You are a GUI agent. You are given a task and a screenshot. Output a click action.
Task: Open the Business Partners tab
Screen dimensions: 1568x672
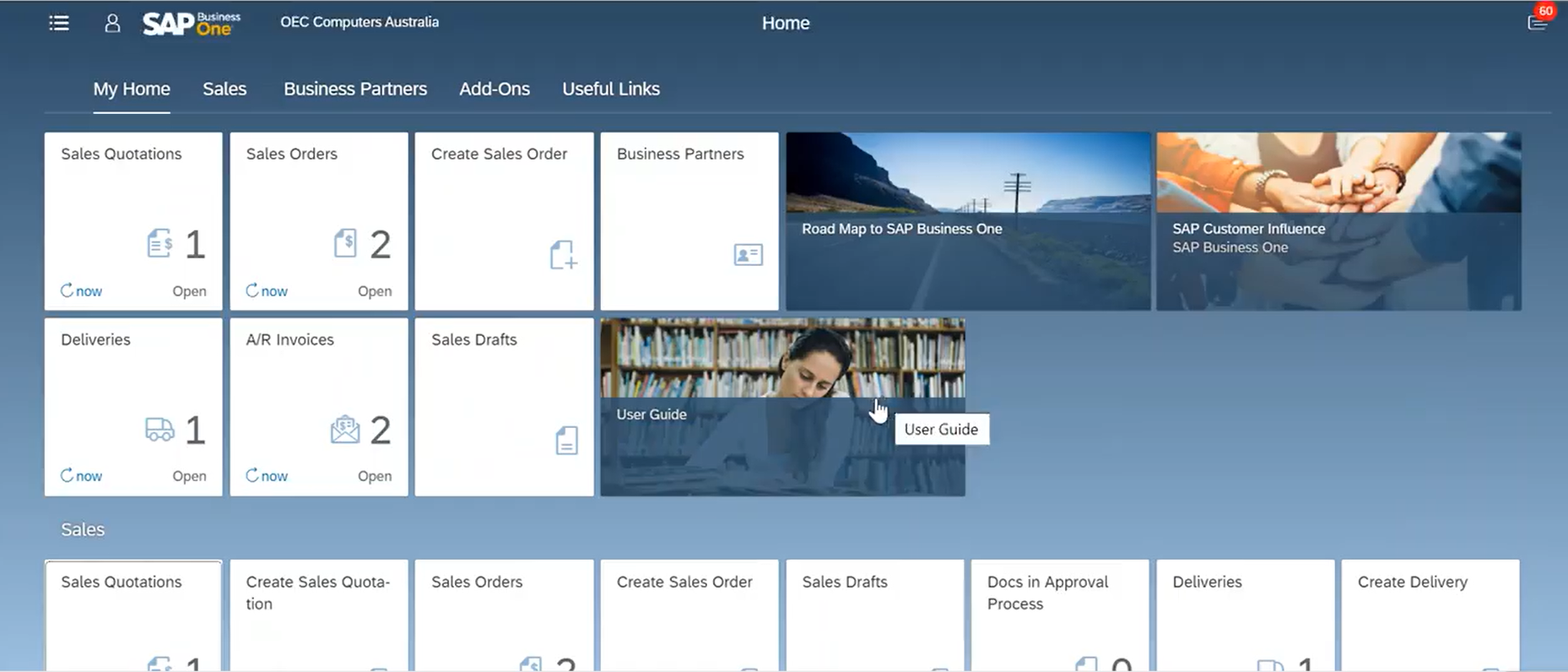(355, 89)
